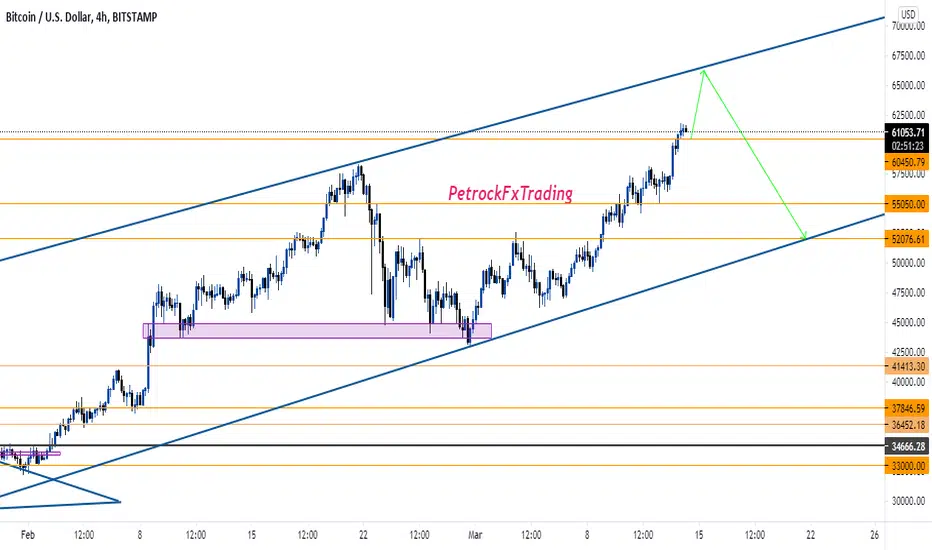Click the green arrow's upper peak point
Viewport: 932px width, 550px height.
point(704,70)
